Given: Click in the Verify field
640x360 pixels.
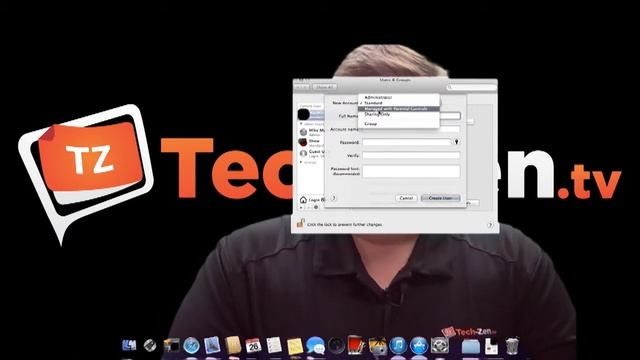Looking at the screenshot, I should (x=411, y=156).
